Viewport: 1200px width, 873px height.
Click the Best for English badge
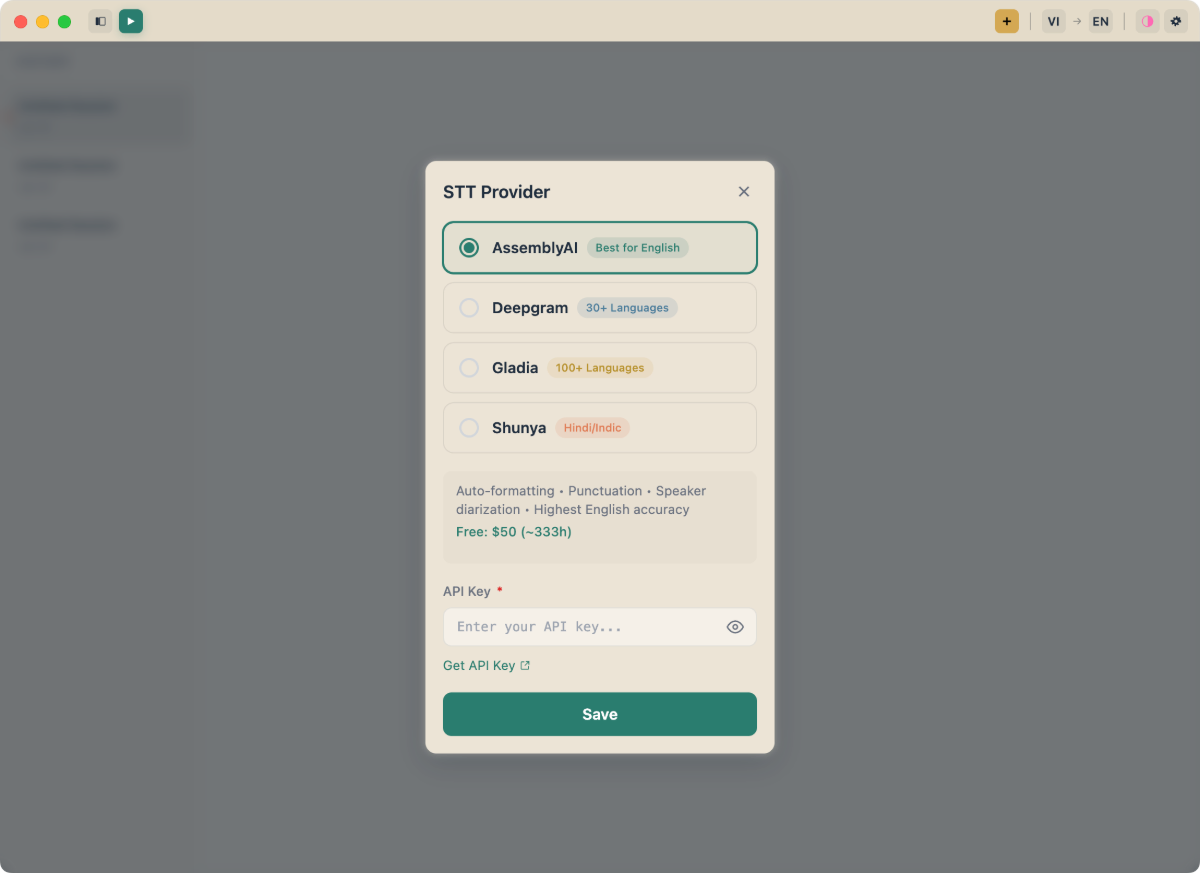[637, 247]
